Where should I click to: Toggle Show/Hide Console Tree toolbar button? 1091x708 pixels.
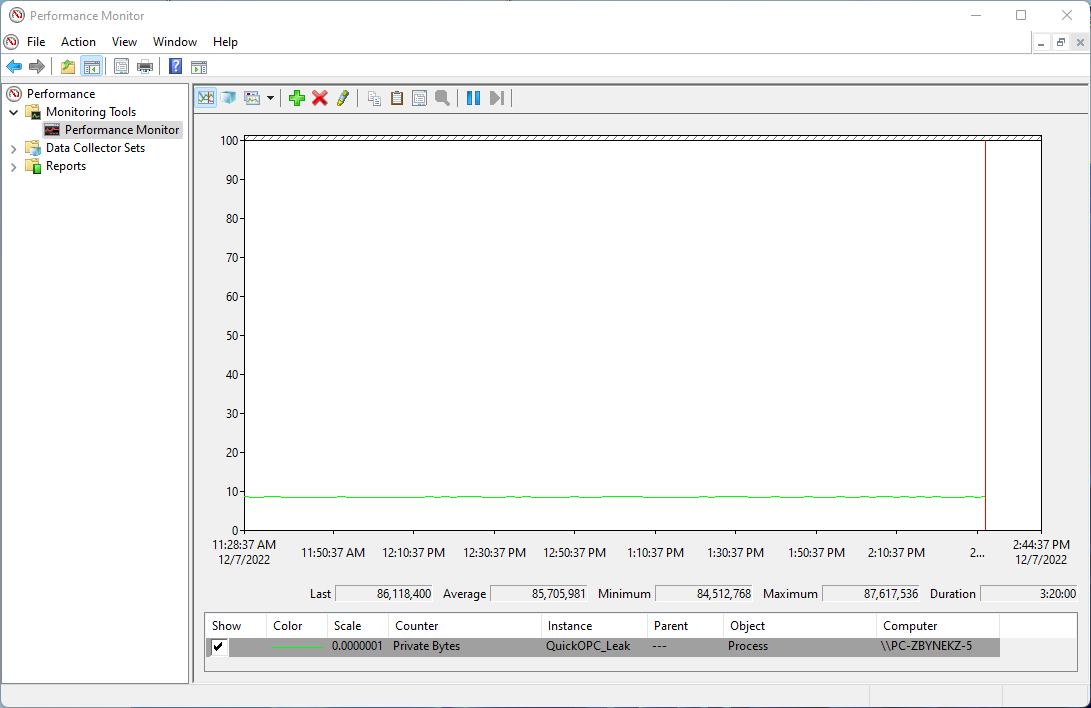pyautogui.click(x=92, y=67)
